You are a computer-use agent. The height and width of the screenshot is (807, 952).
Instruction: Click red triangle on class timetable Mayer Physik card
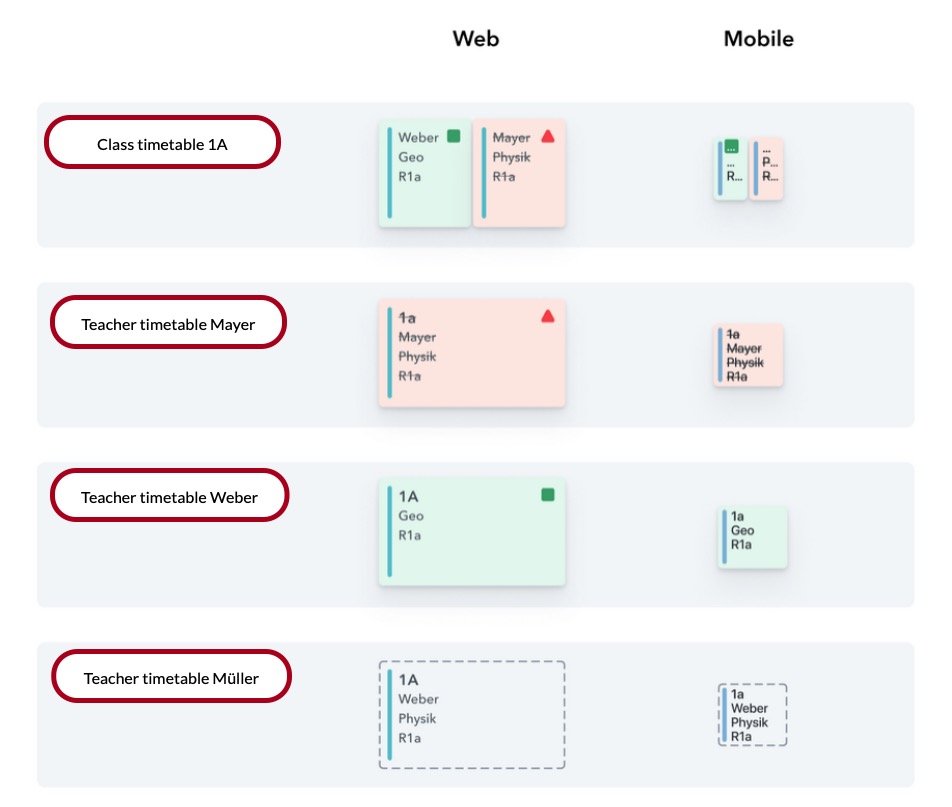coord(547,136)
